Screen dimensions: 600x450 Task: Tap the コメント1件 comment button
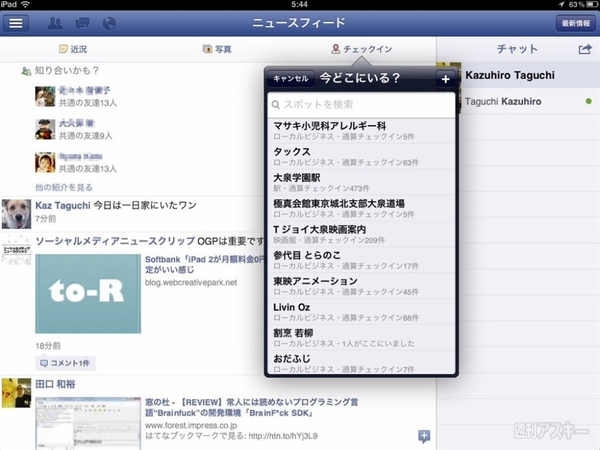pyautogui.click(x=65, y=363)
